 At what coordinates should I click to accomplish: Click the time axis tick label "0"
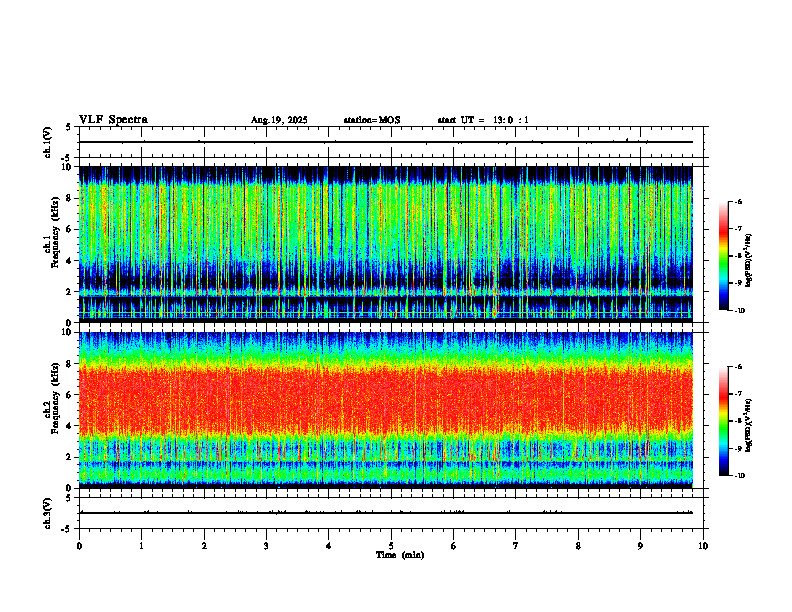(79, 546)
